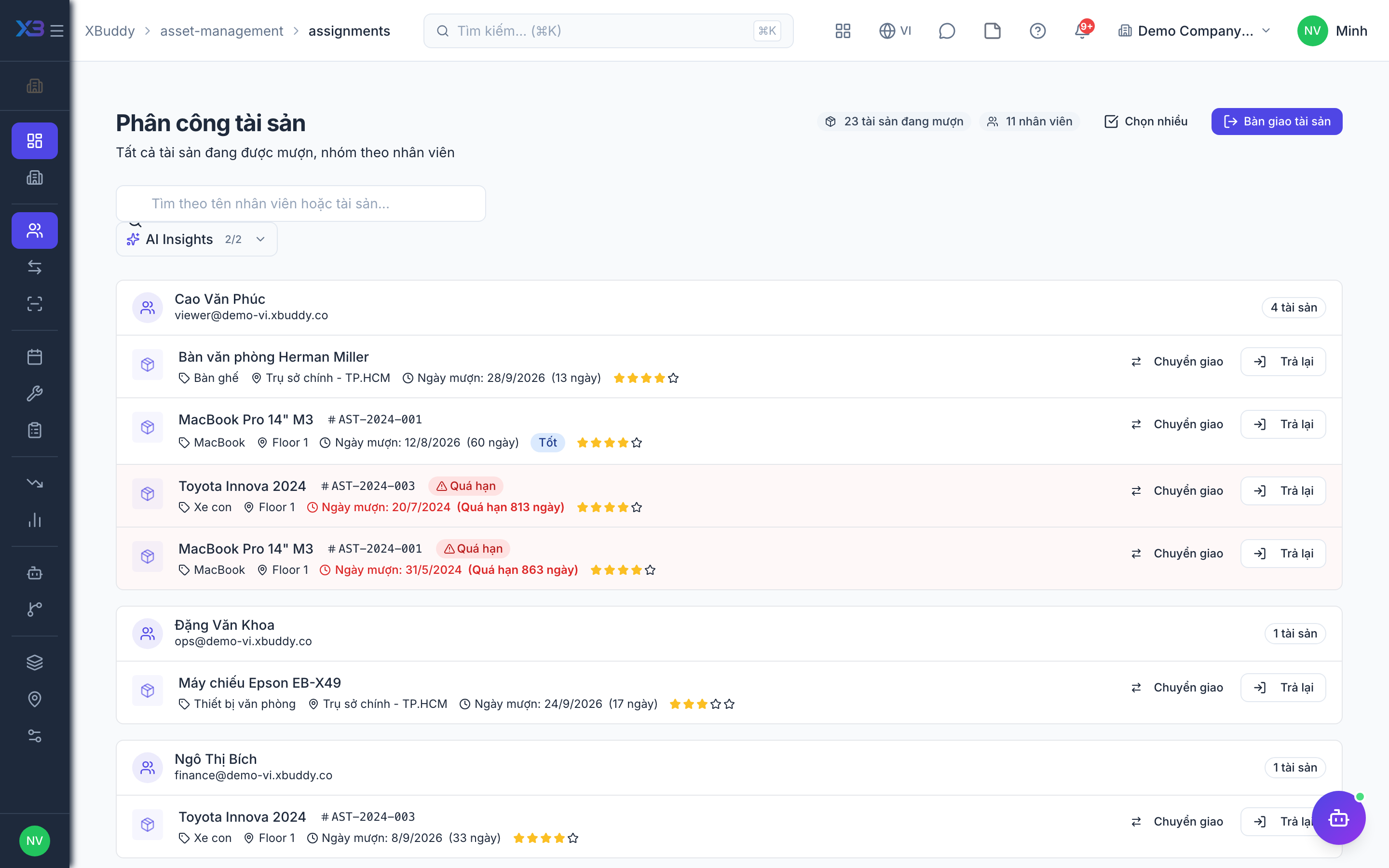Switch language via the VI globe icon
The height and width of the screenshot is (868, 1389).
pyautogui.click(x=895, y=30)
